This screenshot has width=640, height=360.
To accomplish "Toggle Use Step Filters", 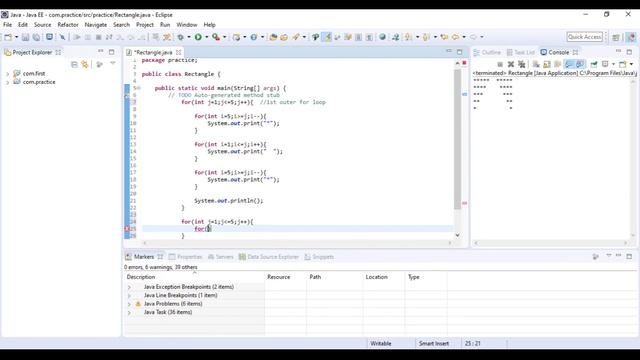I will click(x=167, y=37).
